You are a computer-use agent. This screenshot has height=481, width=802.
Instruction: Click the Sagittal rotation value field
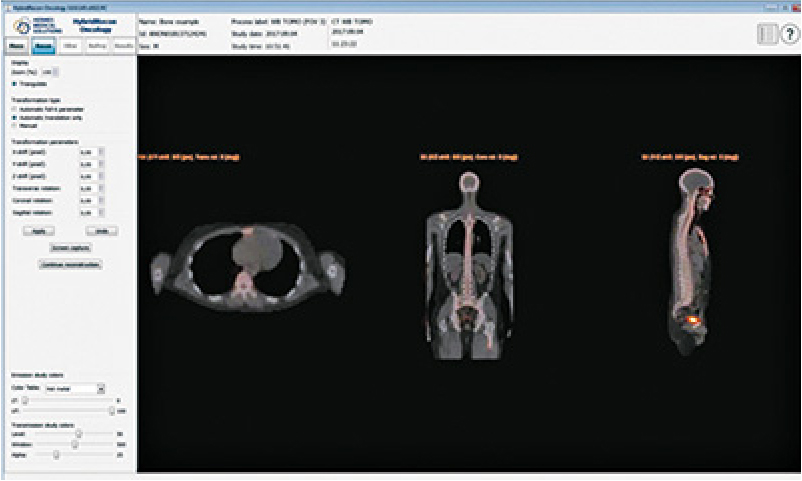88,213
